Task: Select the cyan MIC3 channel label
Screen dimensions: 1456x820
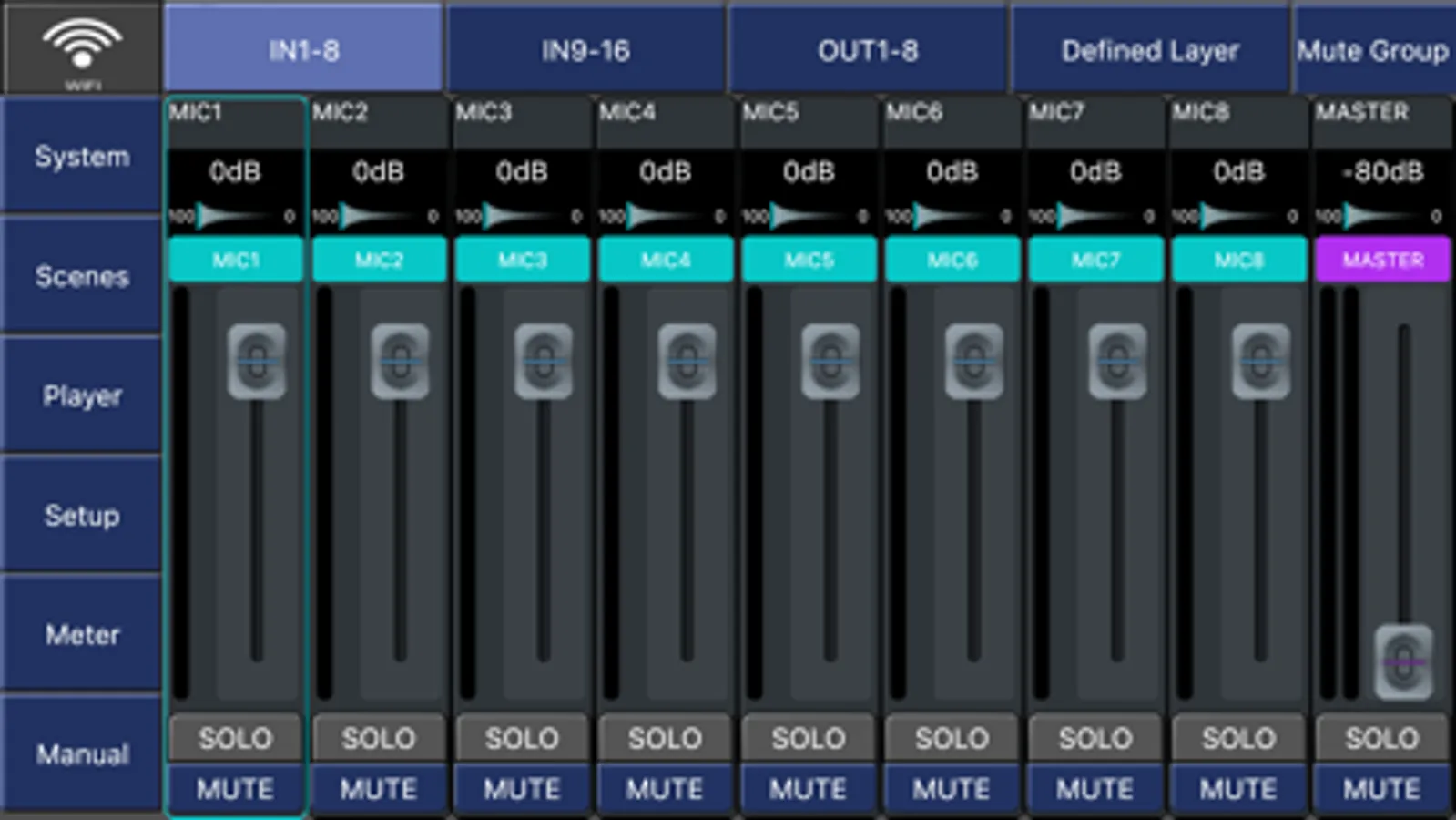Action: click(x=522, y=260)
